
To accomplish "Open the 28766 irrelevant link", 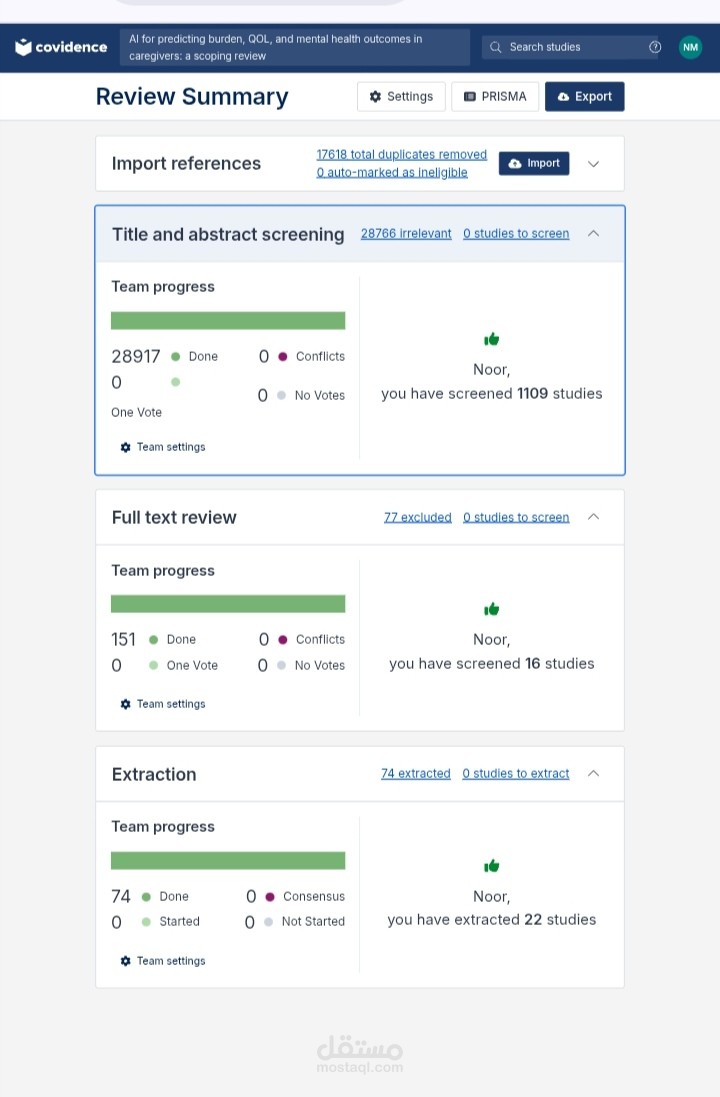I will pyautogui.click(x=405, y=234).
